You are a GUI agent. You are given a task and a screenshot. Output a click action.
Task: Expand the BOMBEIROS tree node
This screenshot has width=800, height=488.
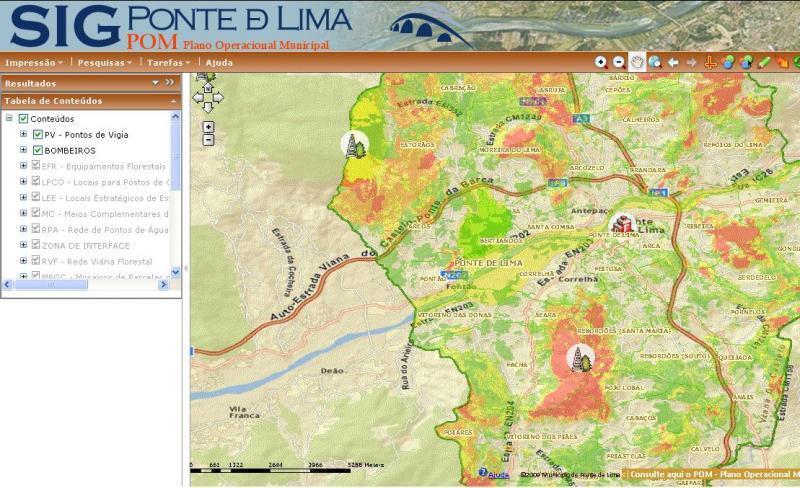pos(23,150)
